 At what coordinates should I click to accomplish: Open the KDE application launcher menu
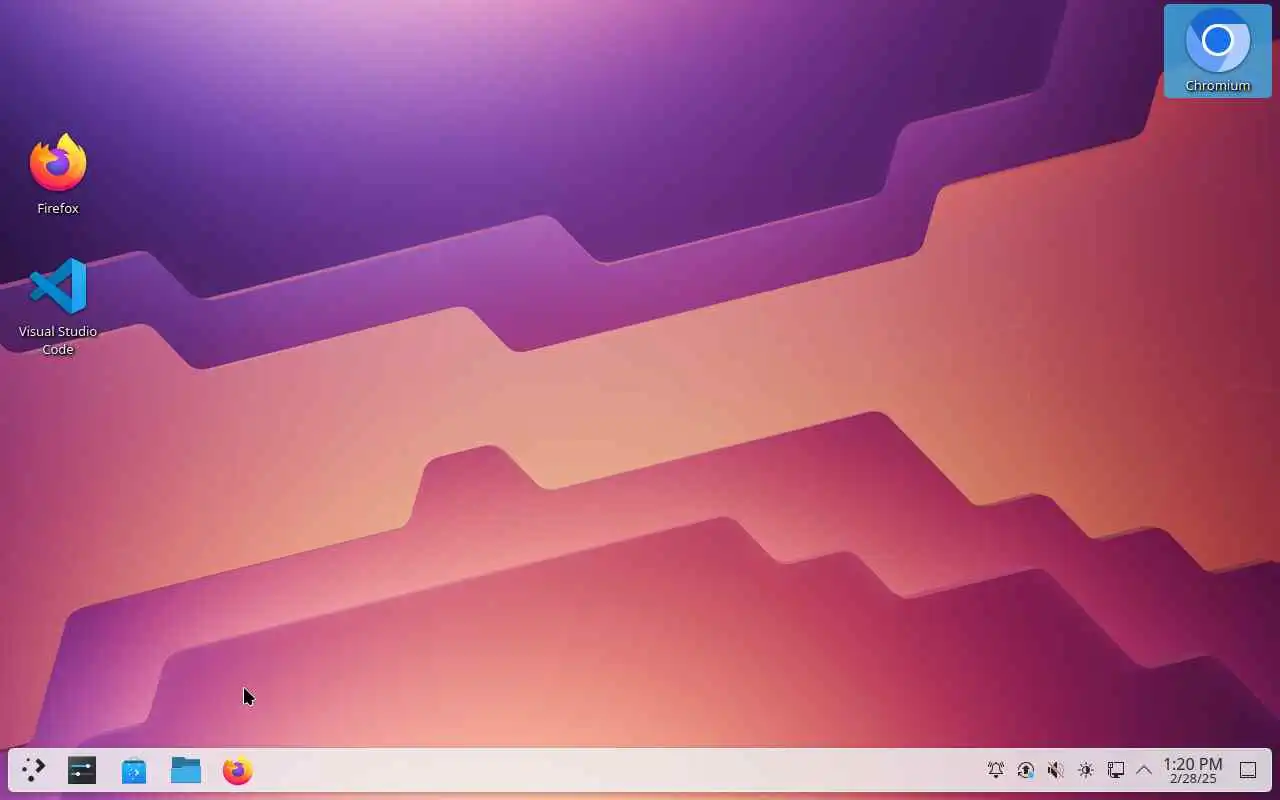tap(33, 770)
